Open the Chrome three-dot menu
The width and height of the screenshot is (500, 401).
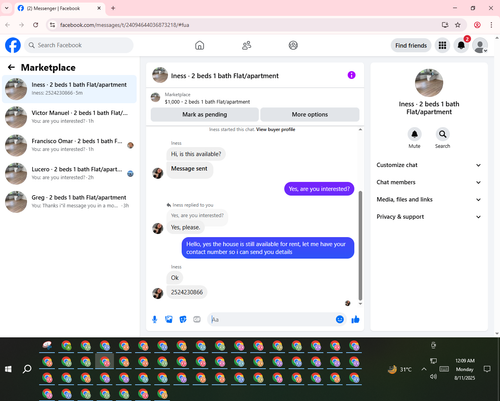point(491,25)
